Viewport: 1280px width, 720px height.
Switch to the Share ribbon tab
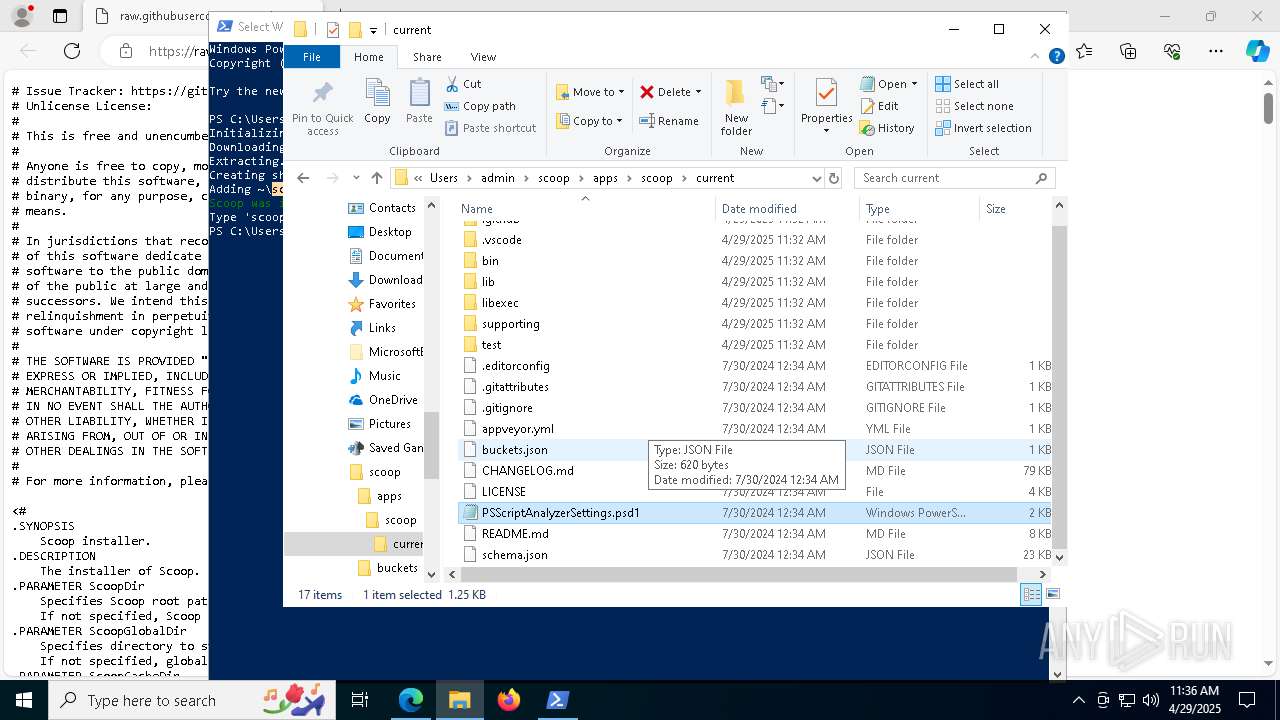427,57
